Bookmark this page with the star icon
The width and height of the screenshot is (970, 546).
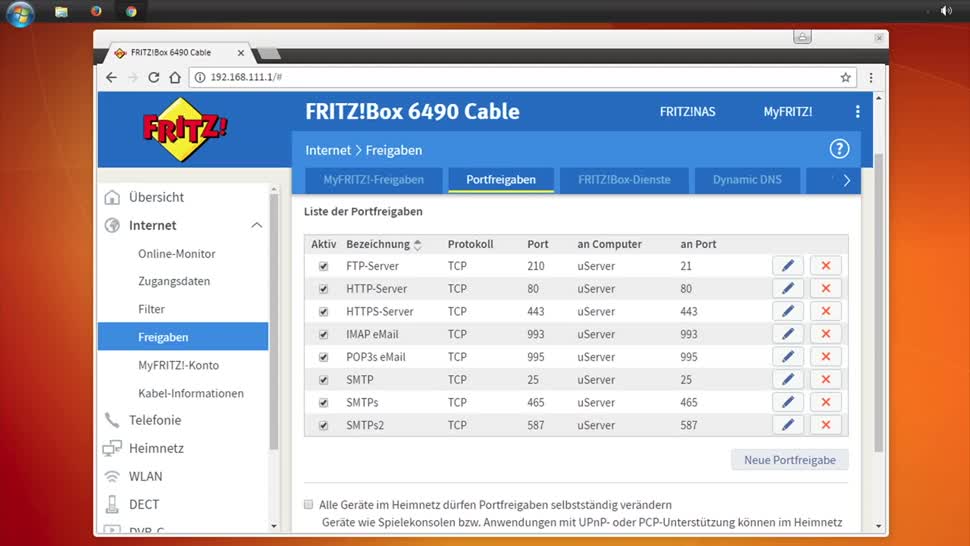point(846,77)
